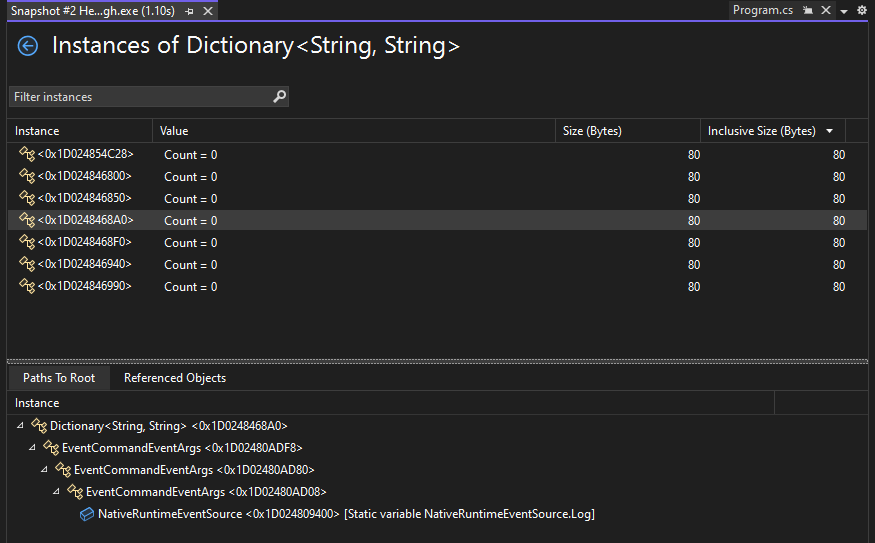Select instance row 0x1D024846850
Viewport: 875px width, 543px height.
tap(85, 198)
